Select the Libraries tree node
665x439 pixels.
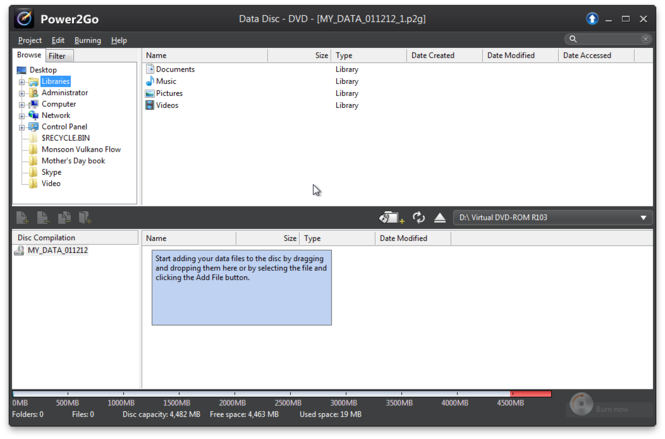click(x=56, y=81)
